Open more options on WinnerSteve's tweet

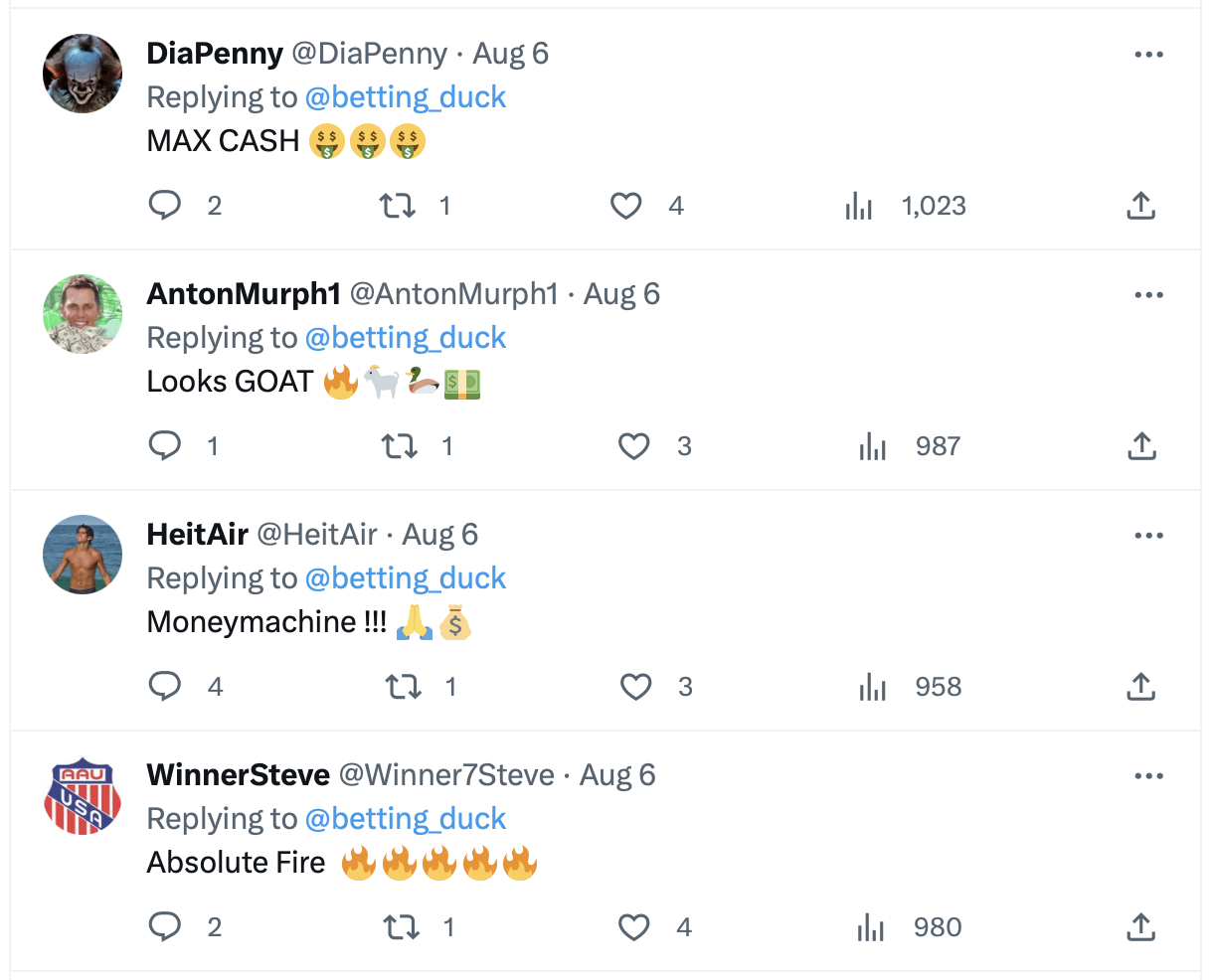point(1148,775)
